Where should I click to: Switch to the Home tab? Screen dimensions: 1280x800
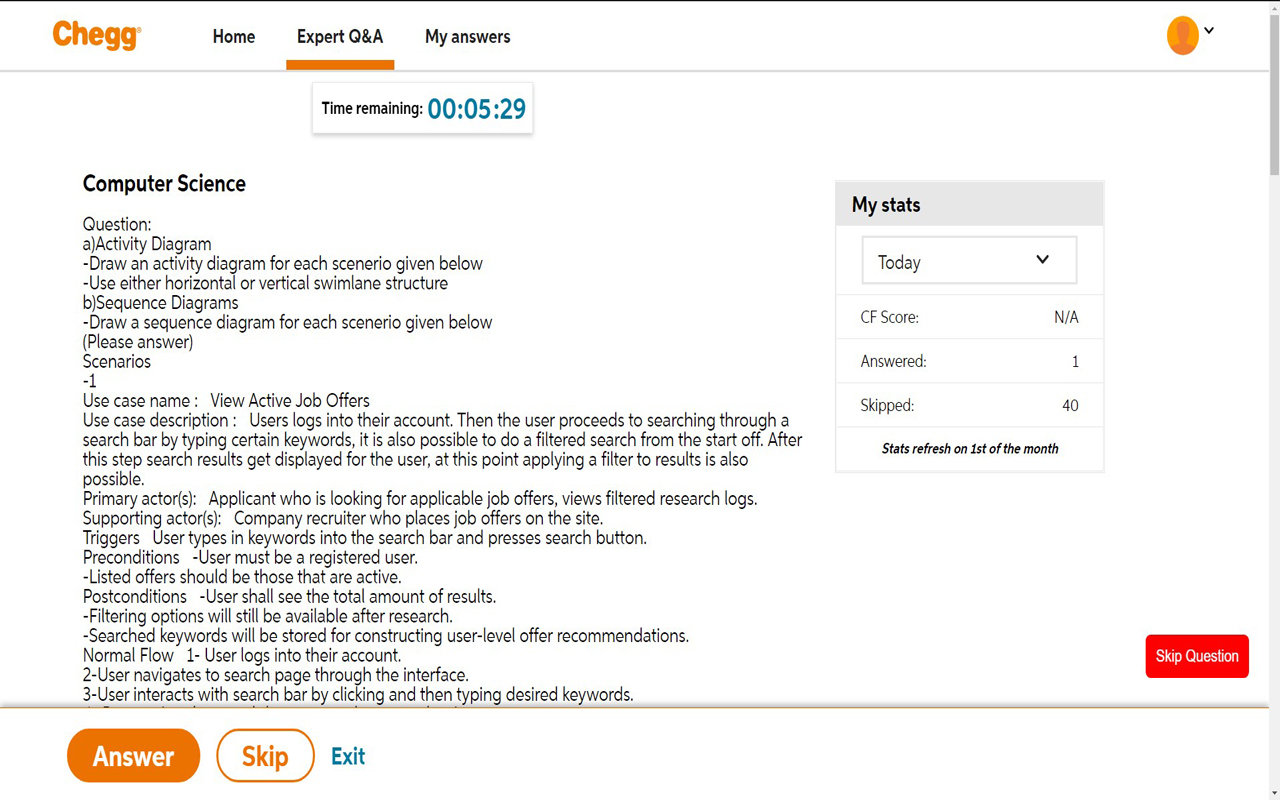pos(233,36)
